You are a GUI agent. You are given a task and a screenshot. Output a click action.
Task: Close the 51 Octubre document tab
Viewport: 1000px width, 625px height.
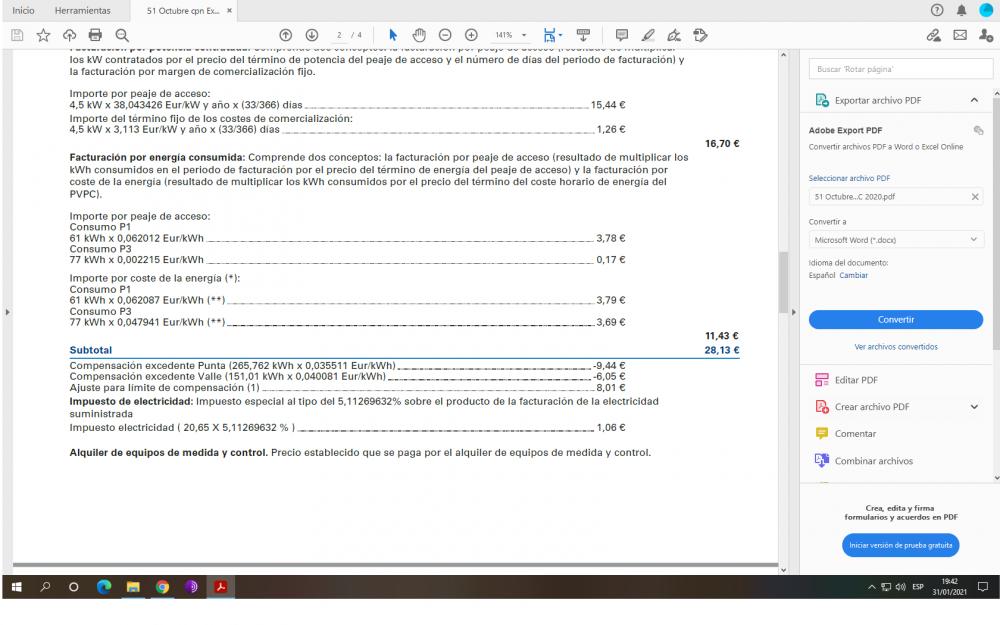230,10
